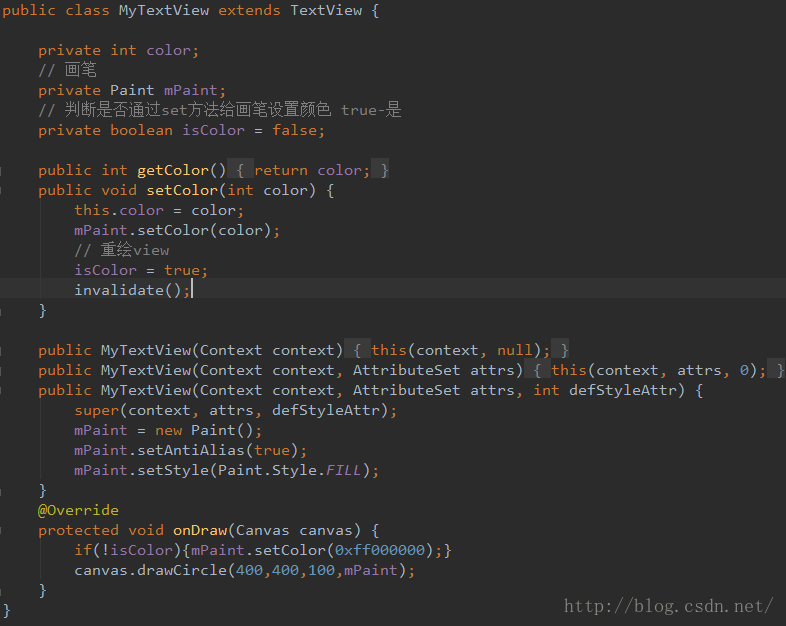Click the mPaint argument inside drawCircle
Viewport: 786px width, 626px height.
pyautogui.click(x=370, y=570)
